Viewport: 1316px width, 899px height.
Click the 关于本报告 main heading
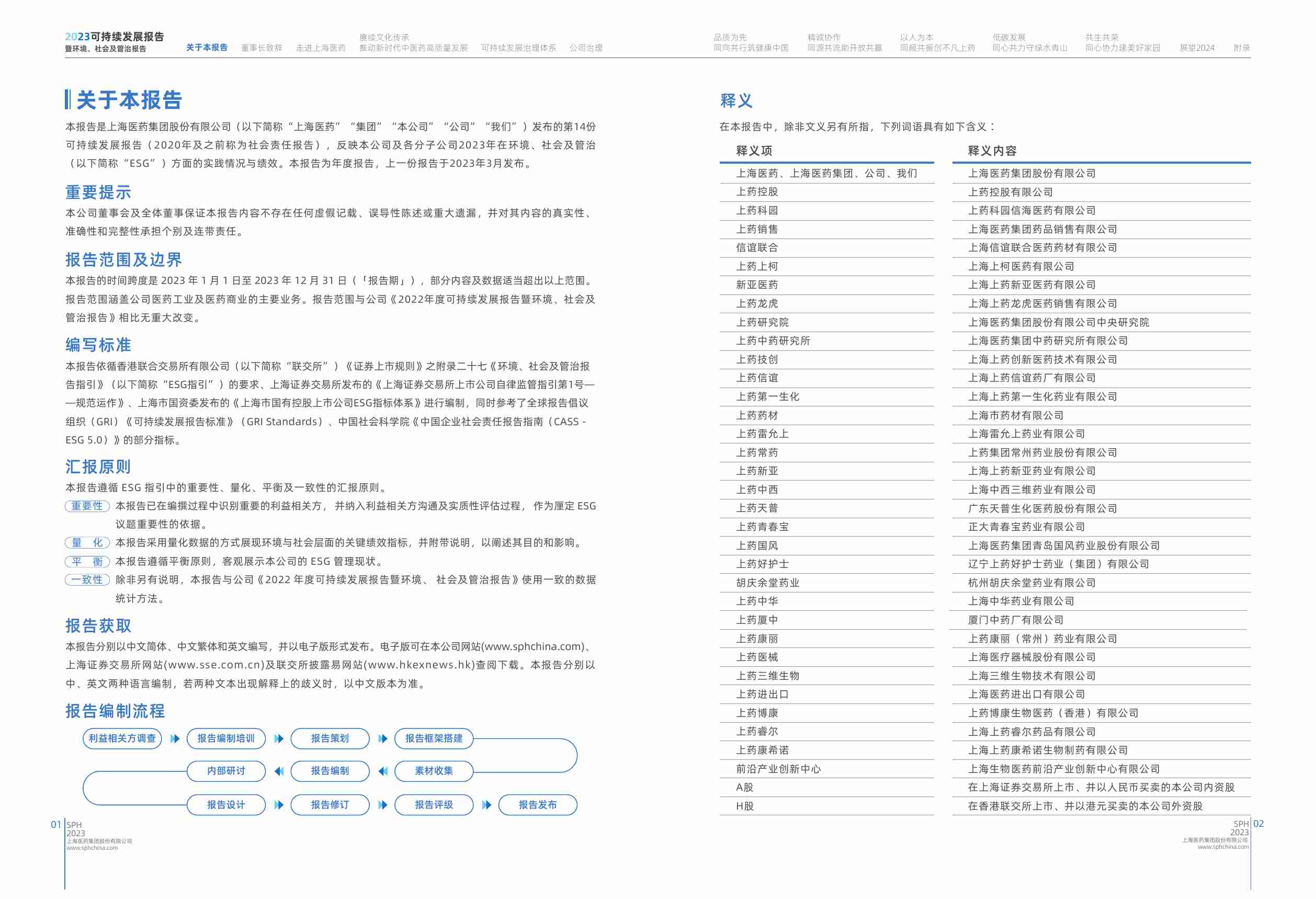point(129,100)
